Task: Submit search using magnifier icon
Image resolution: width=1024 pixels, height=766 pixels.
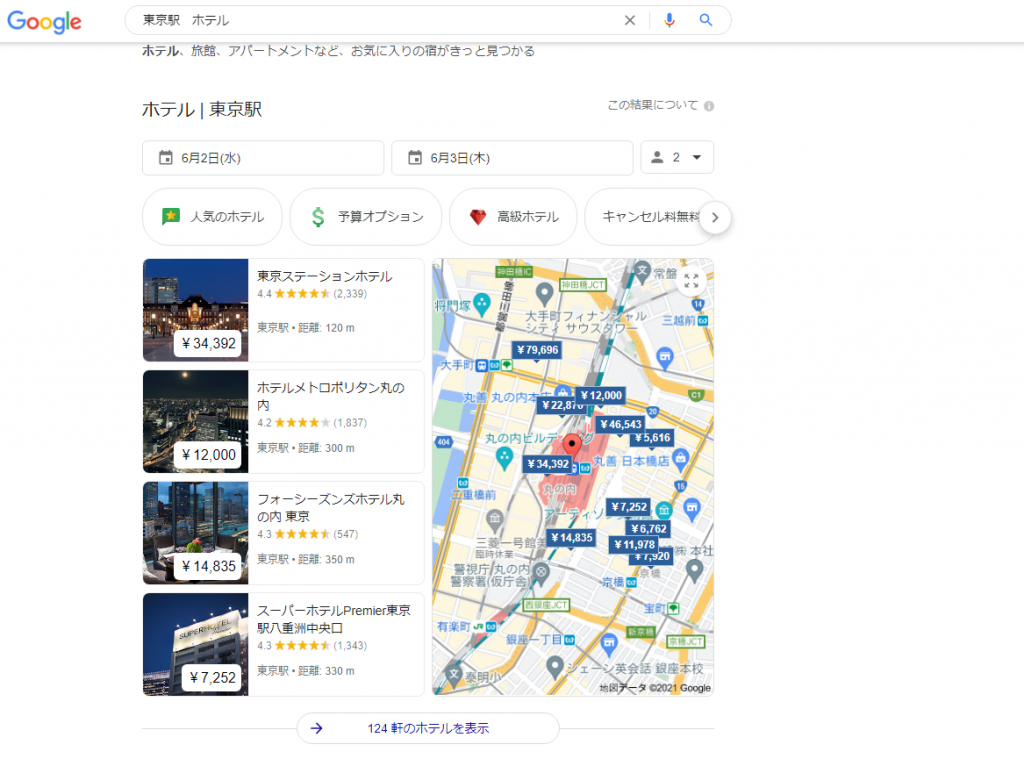Action: pyautogui.click(x=705, y=20)
